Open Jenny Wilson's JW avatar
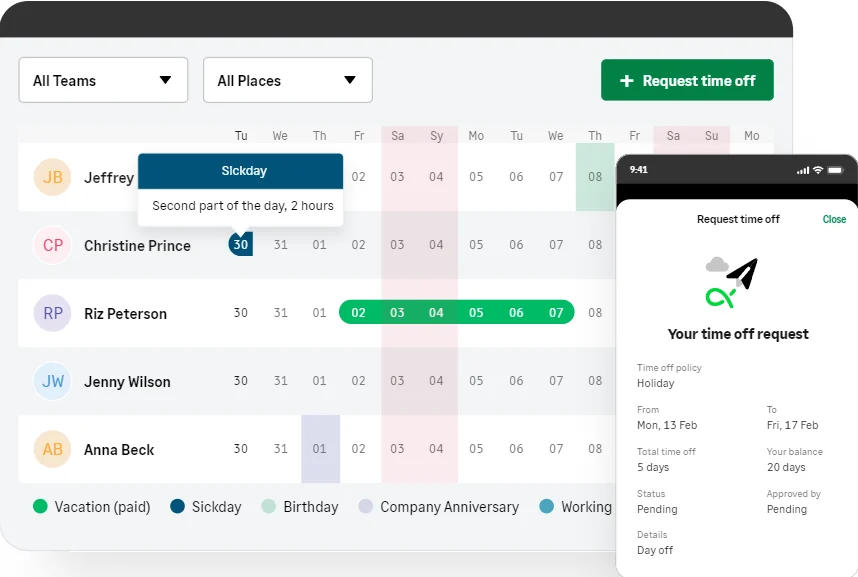Image resolution: width=858 pixels, height=577 pixels. pyautogui.click(x=52, y=381)
